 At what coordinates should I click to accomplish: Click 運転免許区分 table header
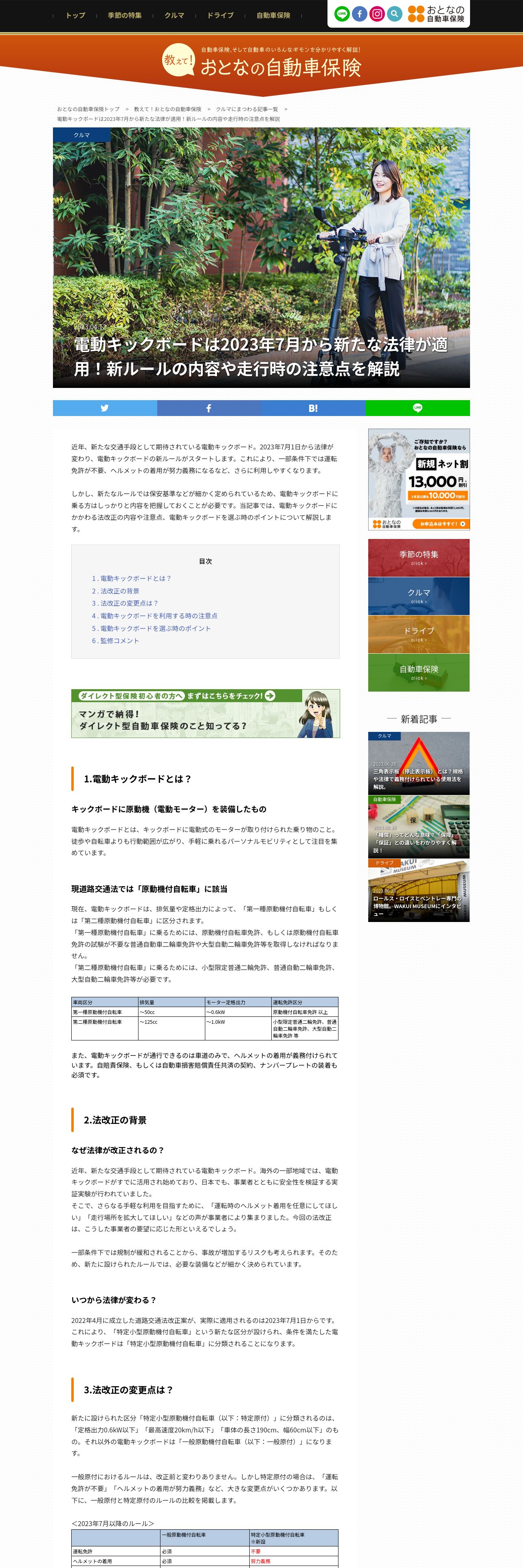tap(304, 1002)
